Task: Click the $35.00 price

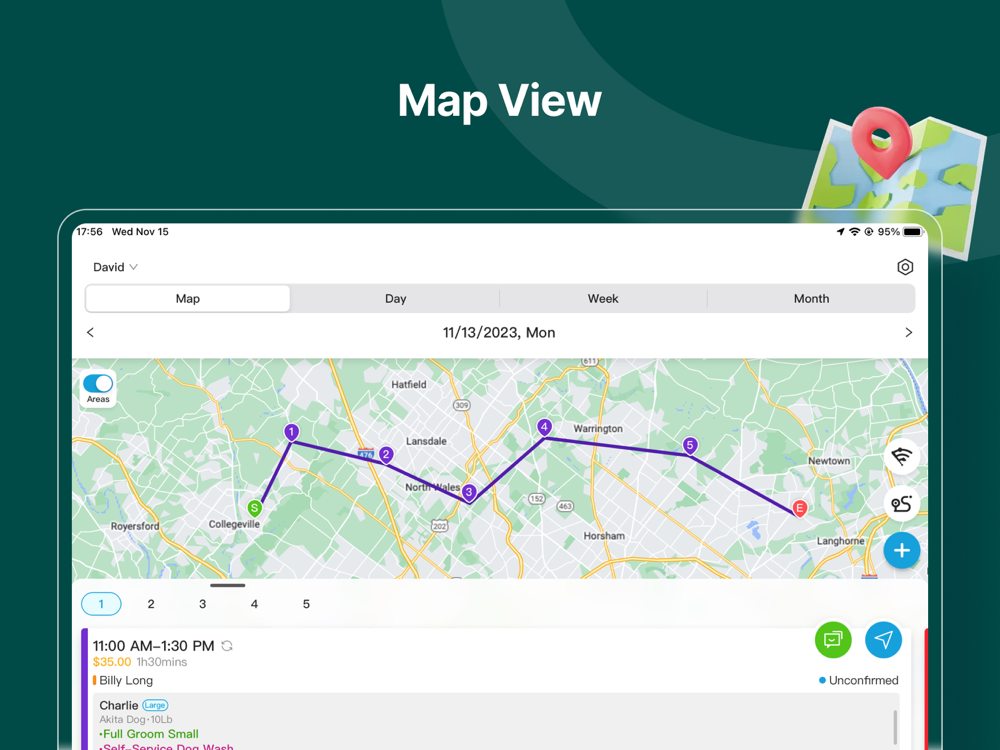Action: [x=112, y=662]
